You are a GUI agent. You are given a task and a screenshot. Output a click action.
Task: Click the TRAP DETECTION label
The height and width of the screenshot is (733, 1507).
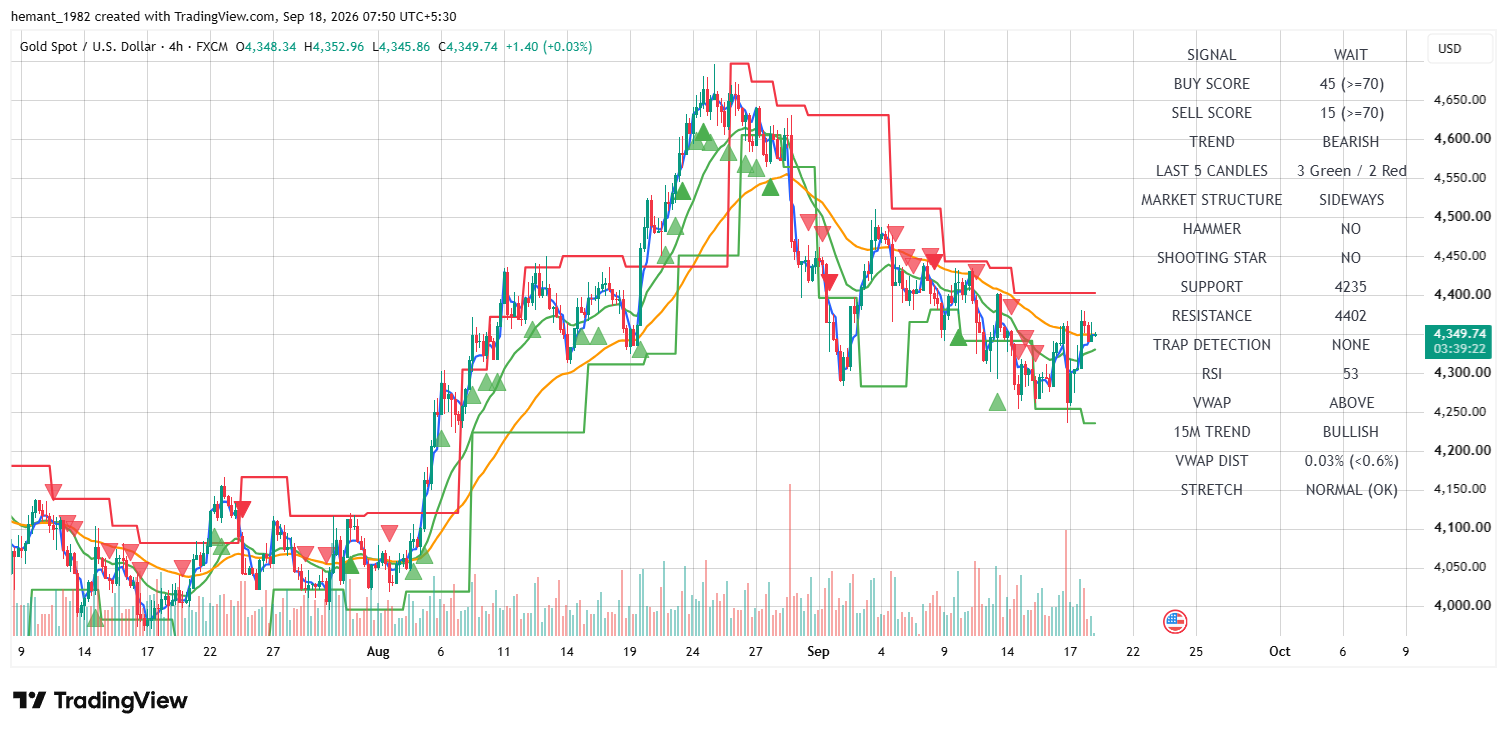[1211, 345]
